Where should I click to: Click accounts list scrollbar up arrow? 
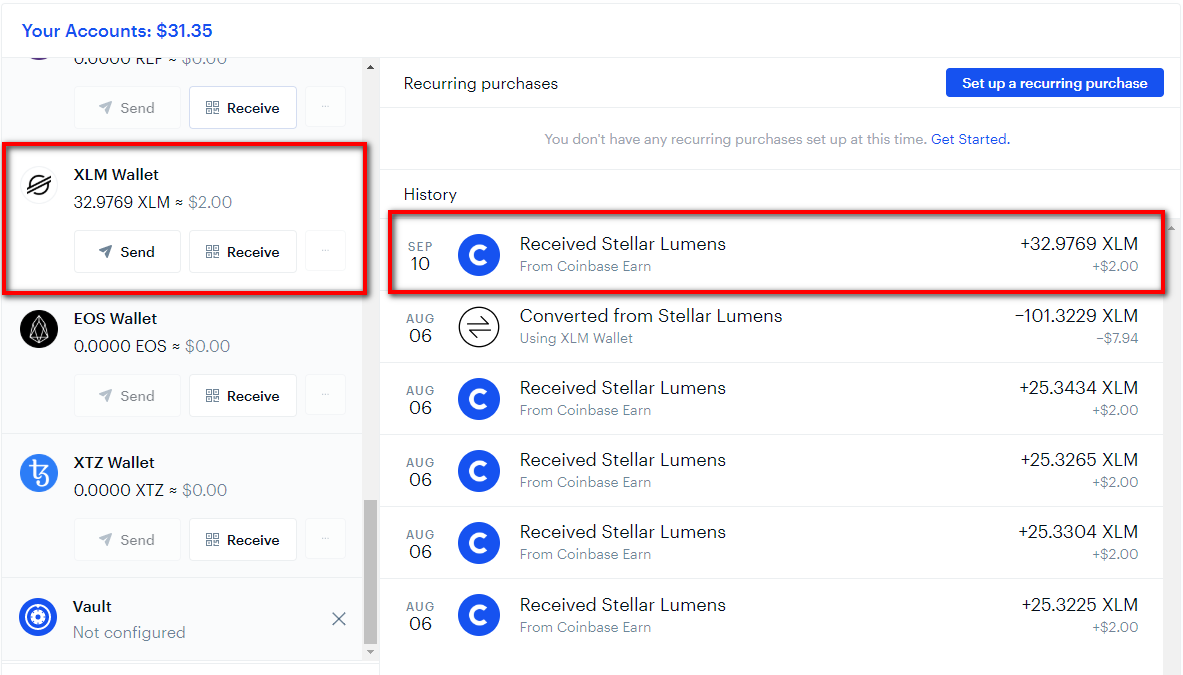pyautogui.click(x=370, y=67)
